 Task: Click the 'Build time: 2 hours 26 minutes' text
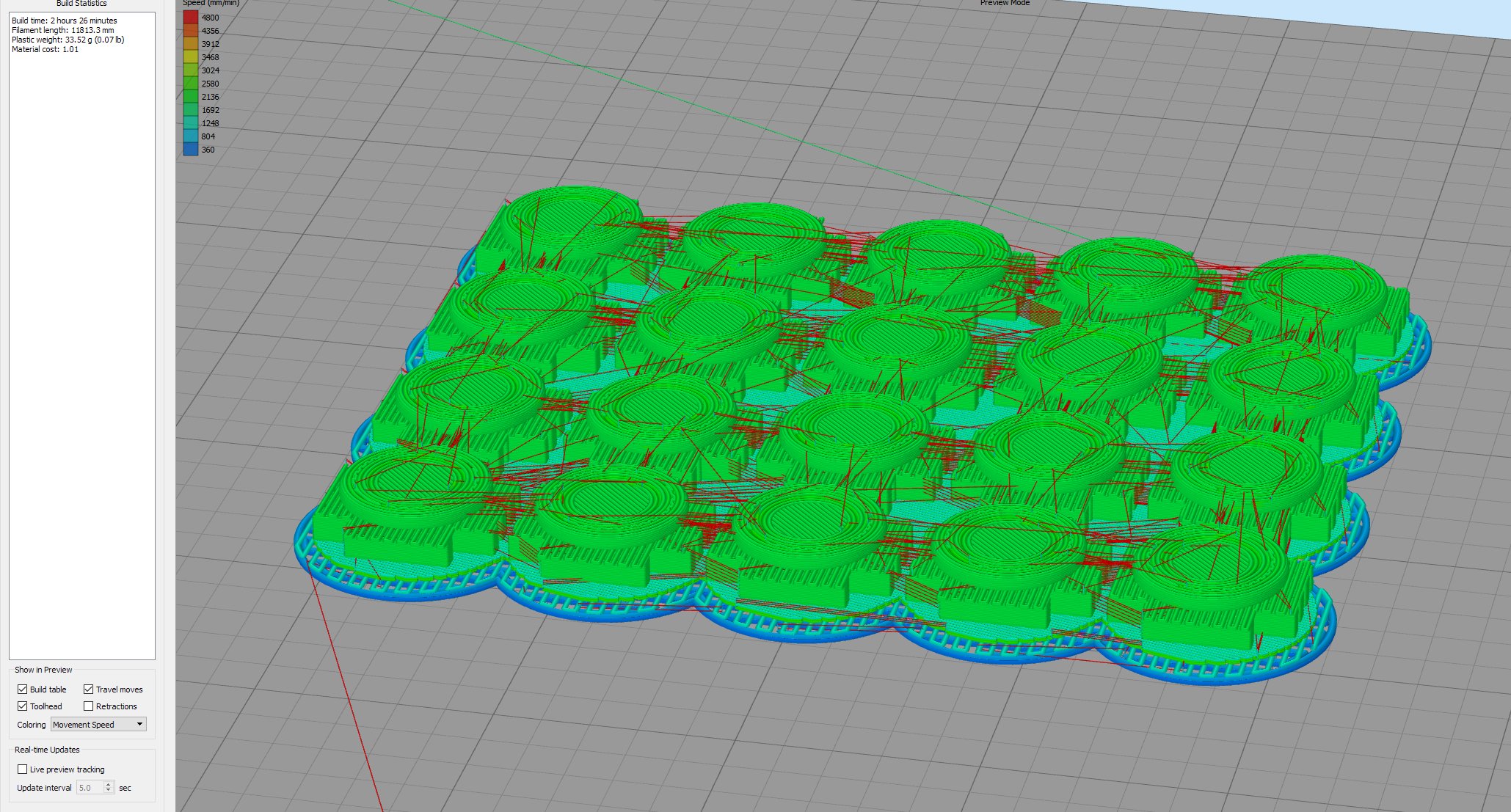(65, 21)
